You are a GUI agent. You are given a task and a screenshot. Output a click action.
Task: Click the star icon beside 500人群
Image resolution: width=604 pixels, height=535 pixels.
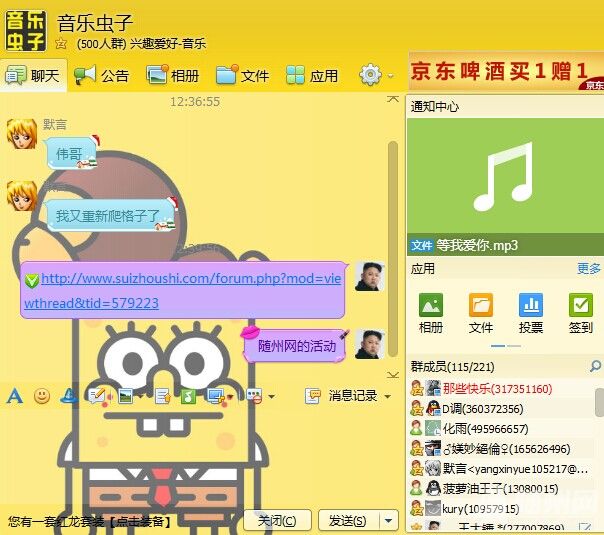[61, 44]
